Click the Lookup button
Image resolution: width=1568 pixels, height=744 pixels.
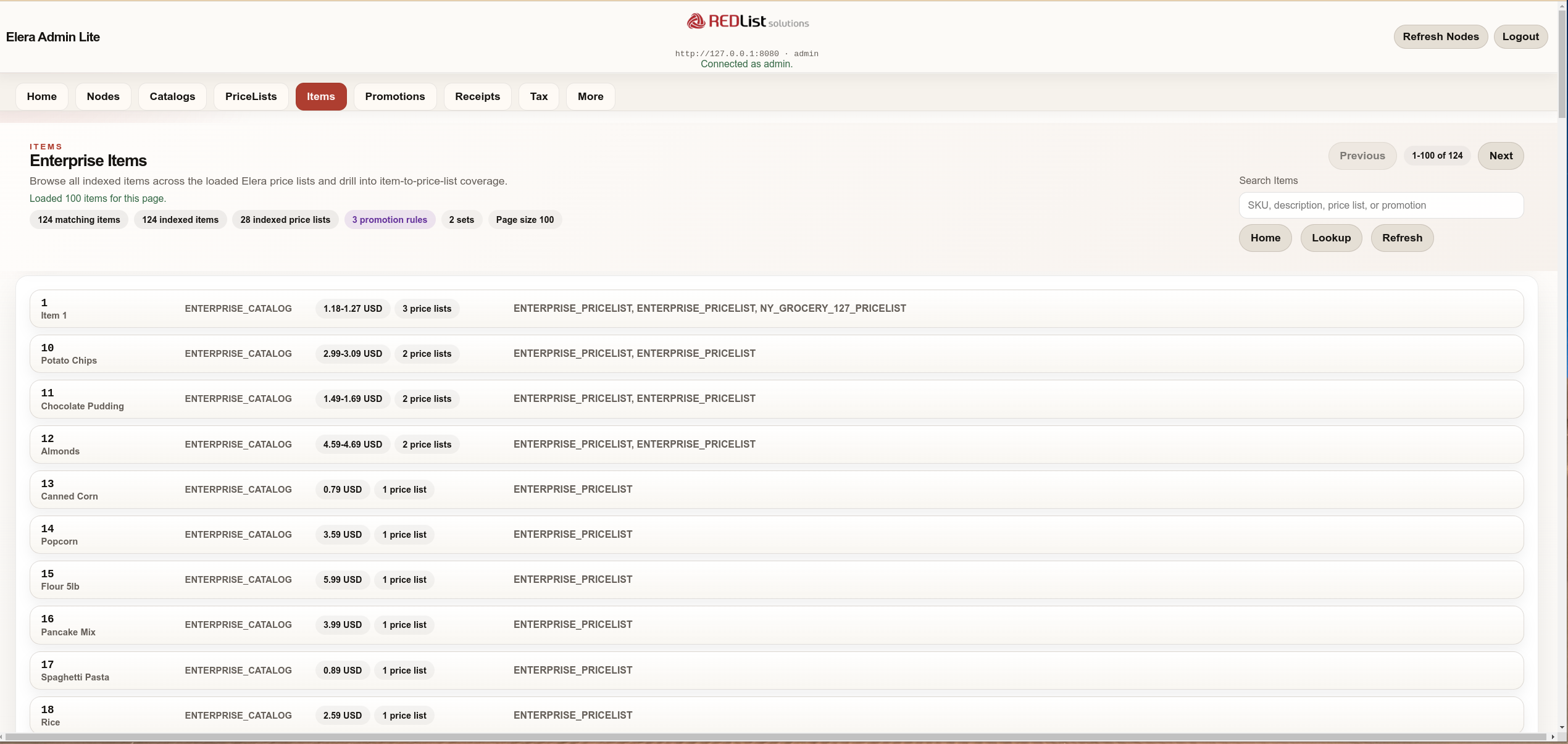pos(1332,238)
